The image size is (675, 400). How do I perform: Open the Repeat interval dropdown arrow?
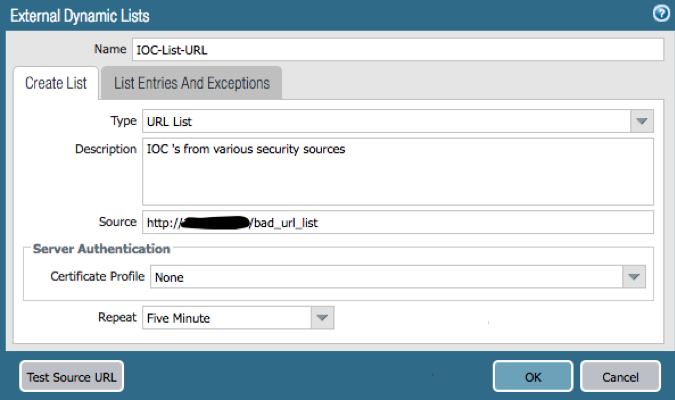click(321, 318)
